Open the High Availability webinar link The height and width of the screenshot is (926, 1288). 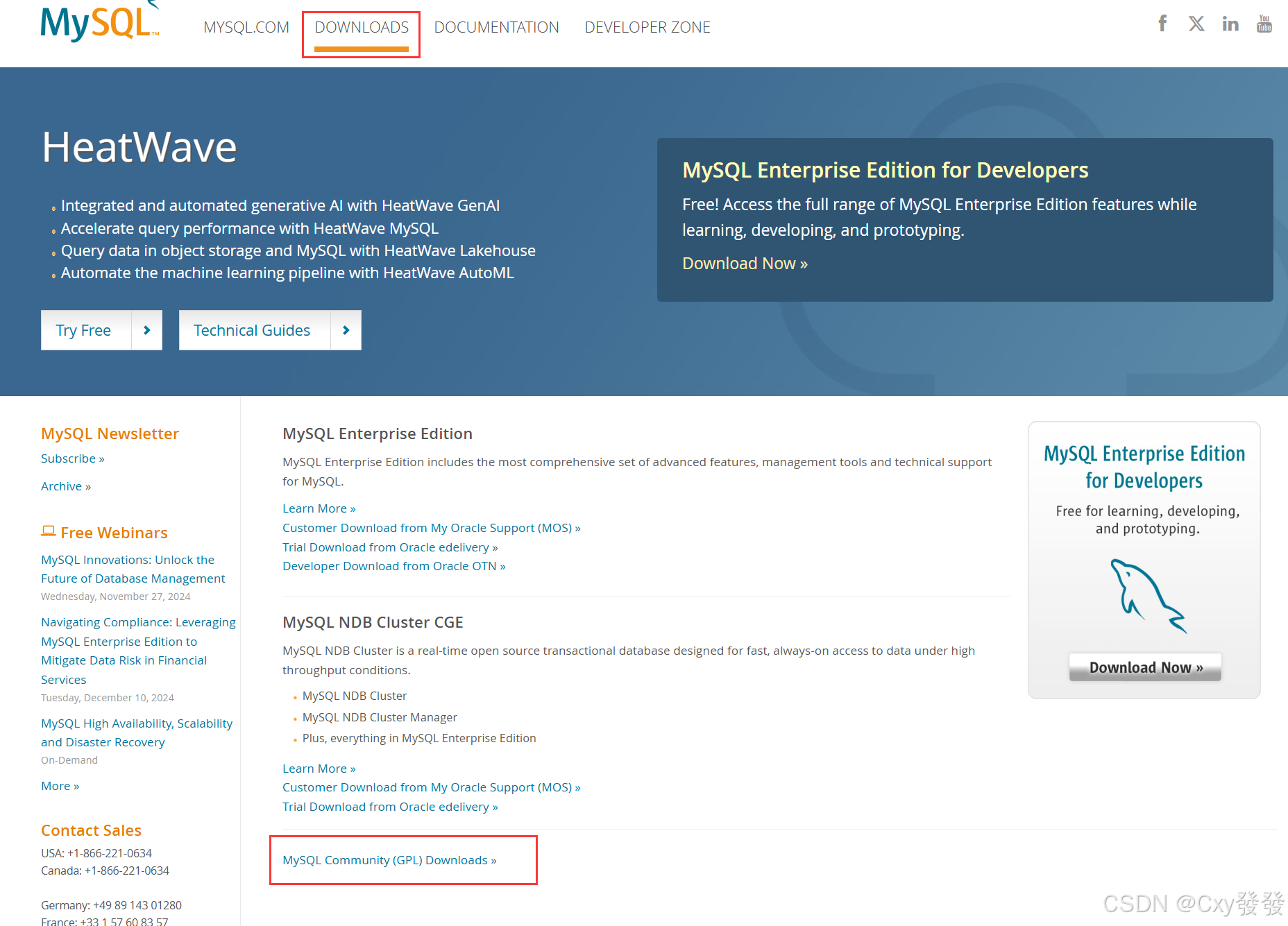[x=137, y=732]
